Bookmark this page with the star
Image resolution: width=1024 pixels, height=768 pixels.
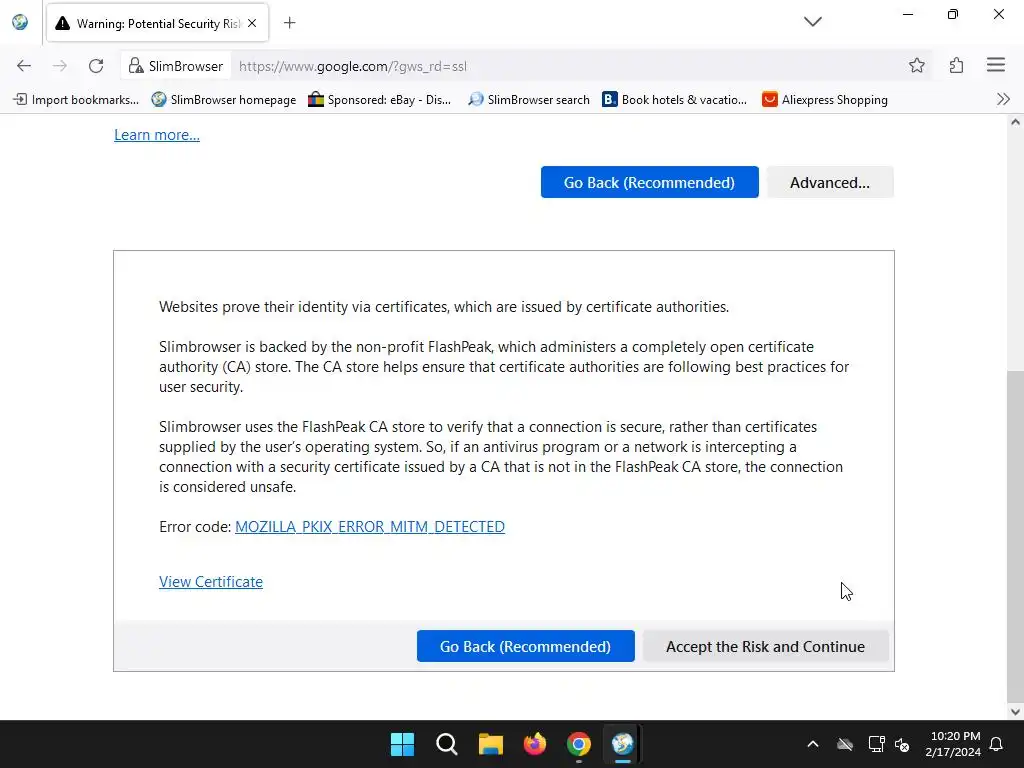click(x=917, y=65)
